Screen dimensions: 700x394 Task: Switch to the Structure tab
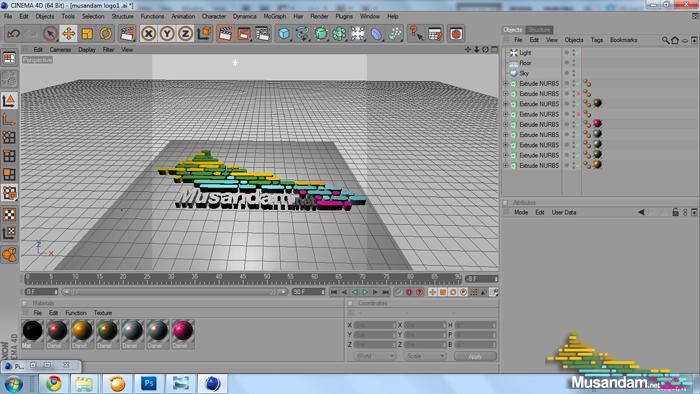click(x=539, y=29)
